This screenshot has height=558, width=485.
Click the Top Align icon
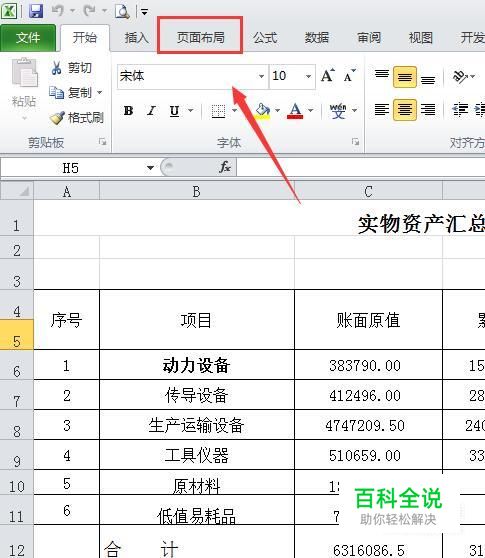pyautogui.click(x=382, y=76)
